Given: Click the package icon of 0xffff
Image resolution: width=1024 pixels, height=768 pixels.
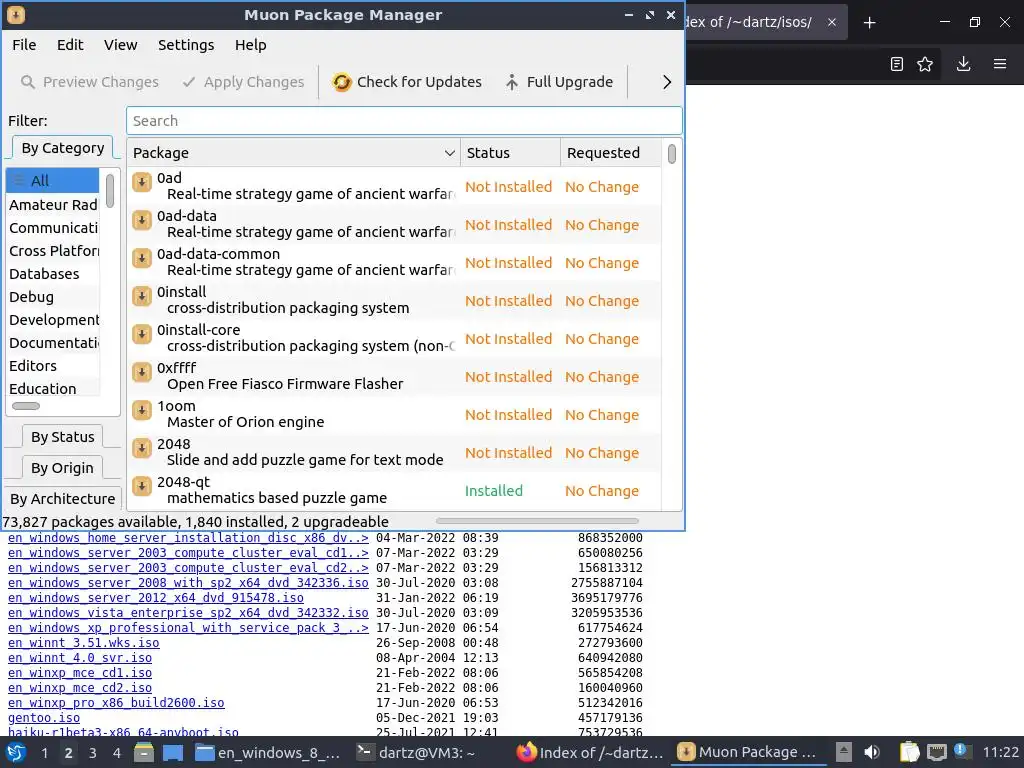Looking at the screenshot, I should pos(142,372).
